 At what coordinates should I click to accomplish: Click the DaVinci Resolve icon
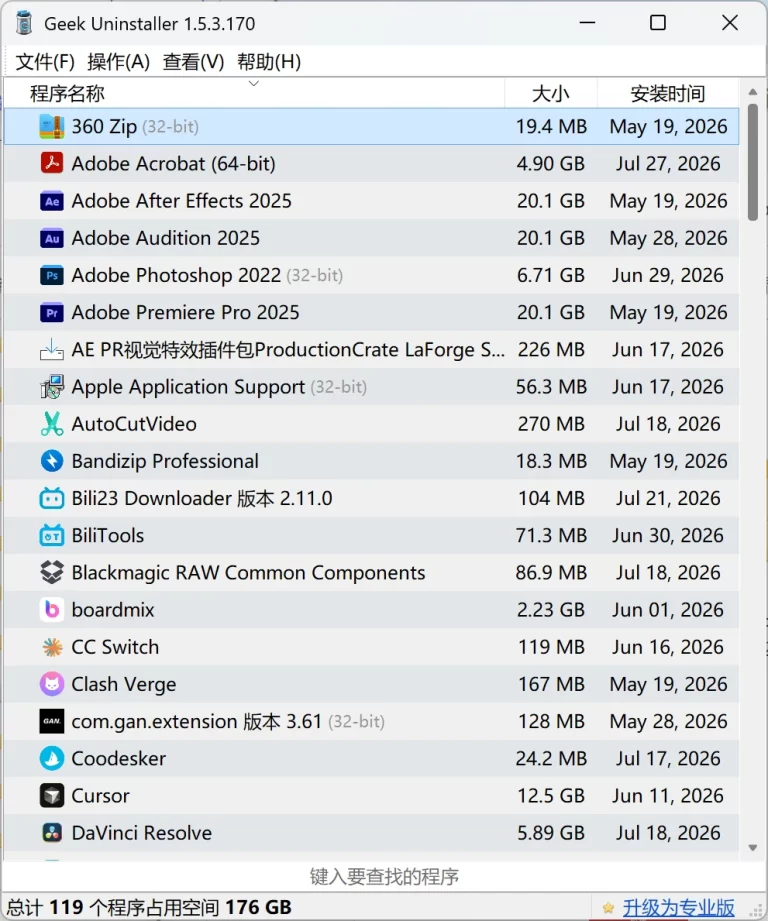52,832
